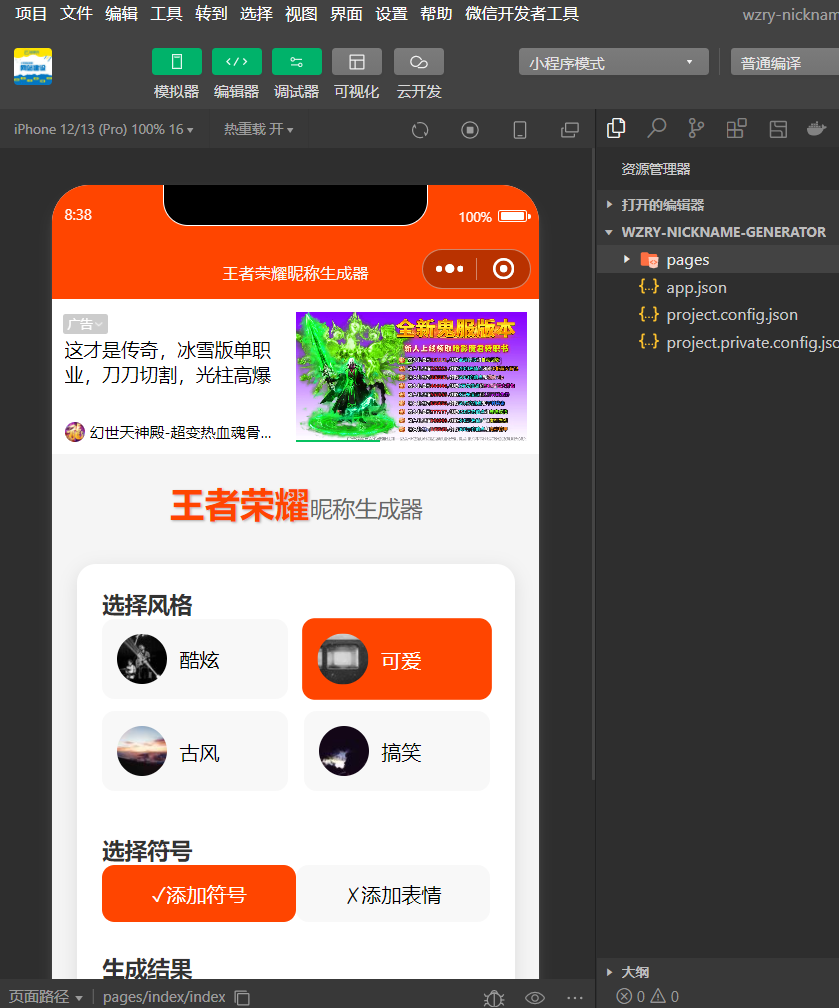Screen dimensions: 839x1008
Task: Close the mini program with the capsule circle
Action: click(x=503, y=269)
